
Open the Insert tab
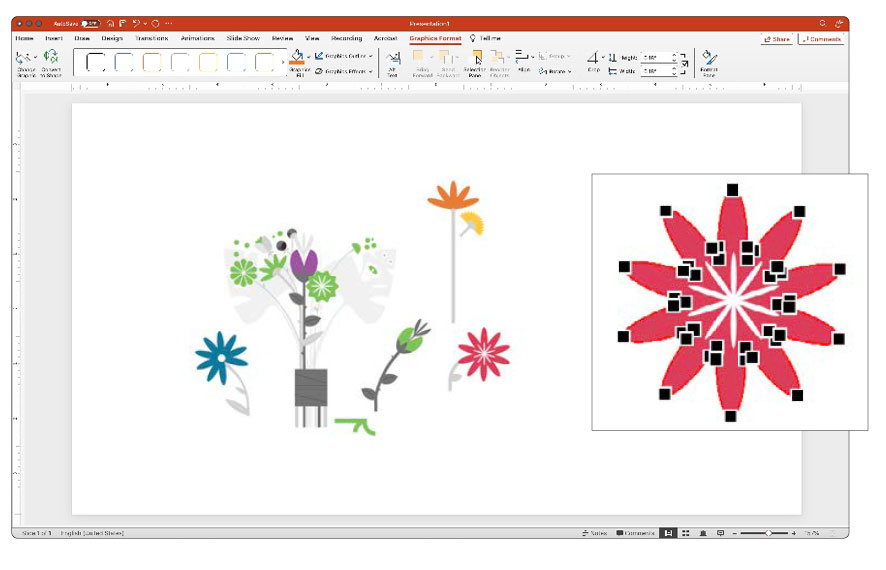click(54, 38)
